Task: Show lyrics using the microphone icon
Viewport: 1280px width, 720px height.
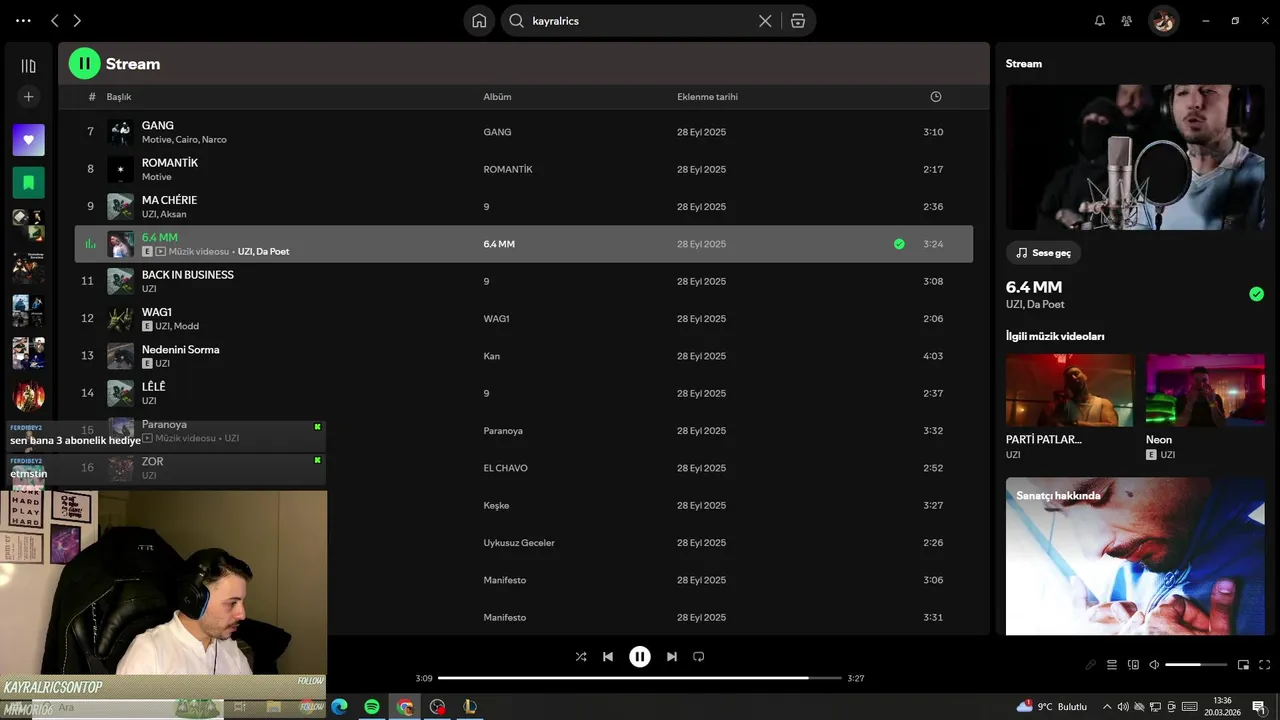Action: pyautogui.click(x=1091, y=665)
